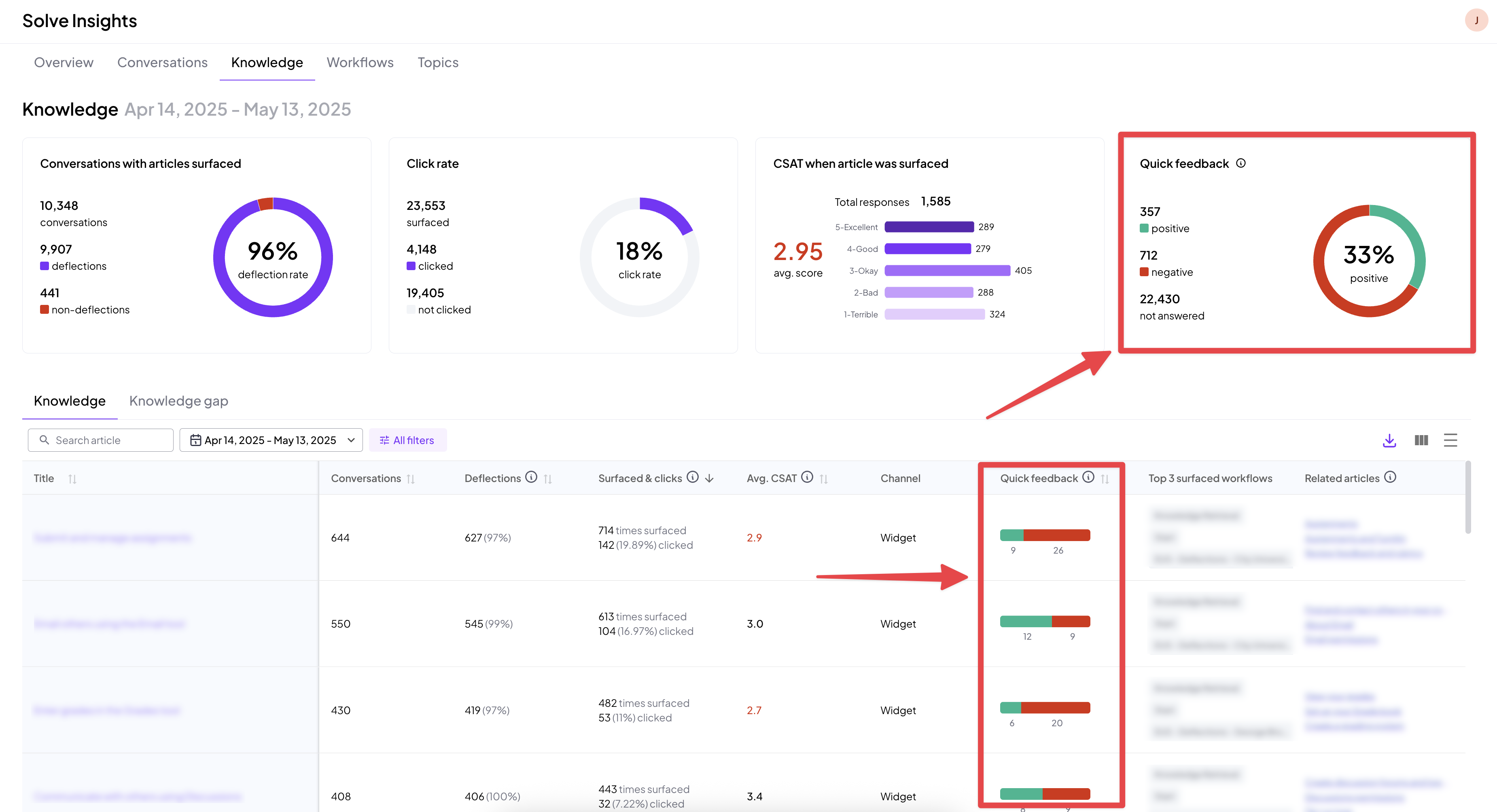Click the '627 (97%)' deflections cell
This screenshot has width=1497, height=812.
pyautogui.click(x=487, y=538)
